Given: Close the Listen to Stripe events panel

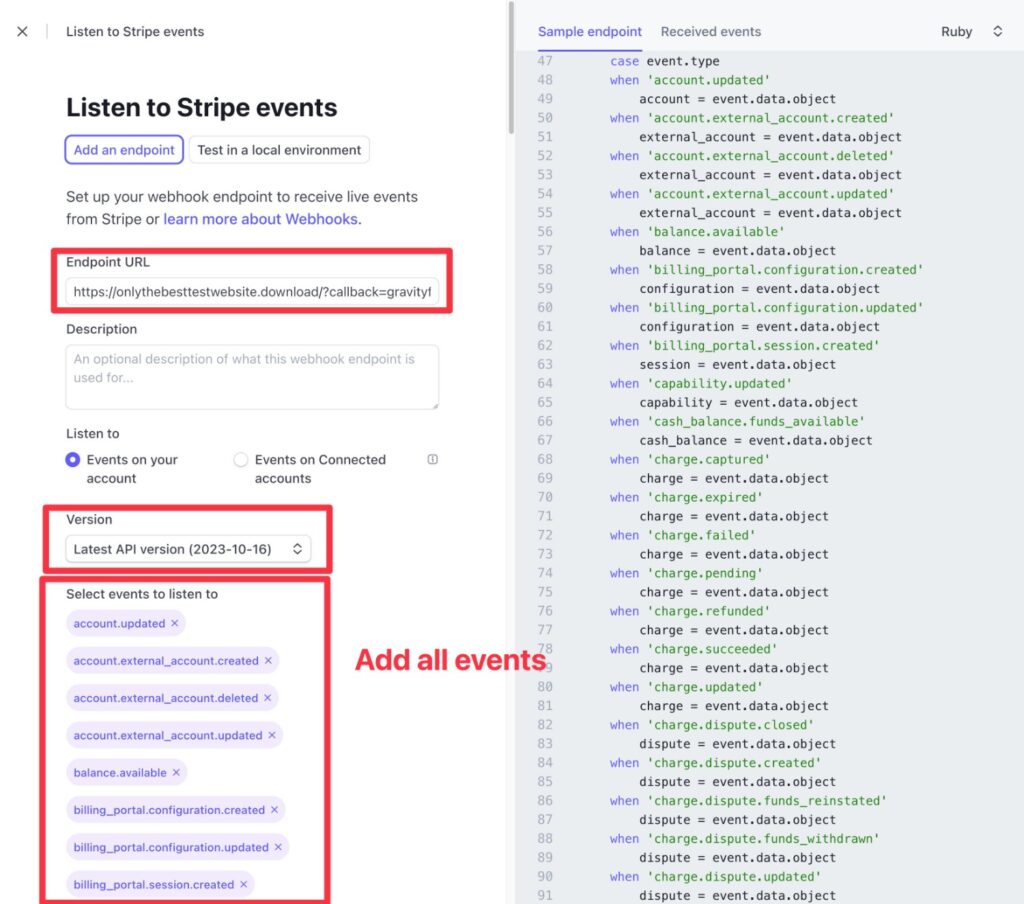Looking at the screenshot, I should (23, 31).
